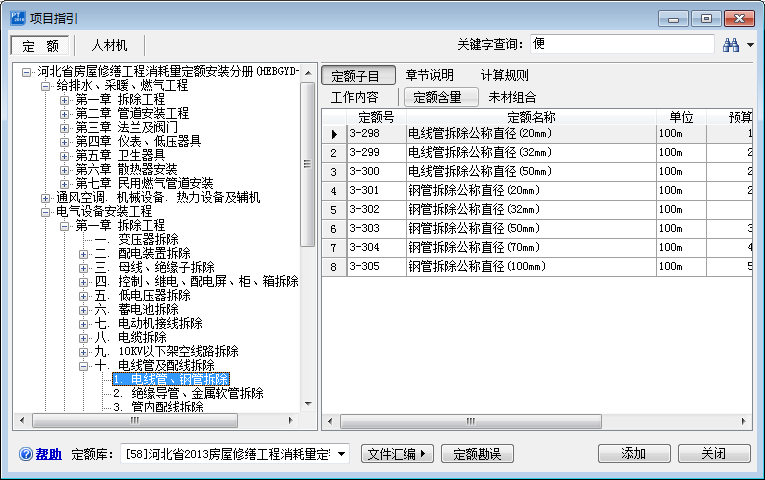Select the 定额含量 sub-tab

[441, 97]
